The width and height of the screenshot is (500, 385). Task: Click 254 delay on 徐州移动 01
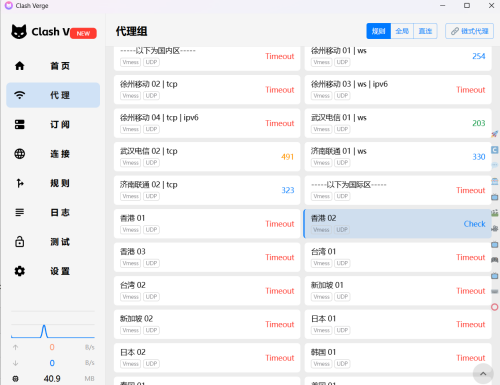[479, 56]
